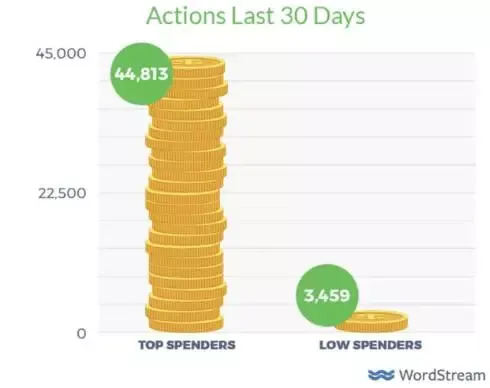
Task: Click the TOP SPENDERS axis label
Action: (x=187, y=345)
